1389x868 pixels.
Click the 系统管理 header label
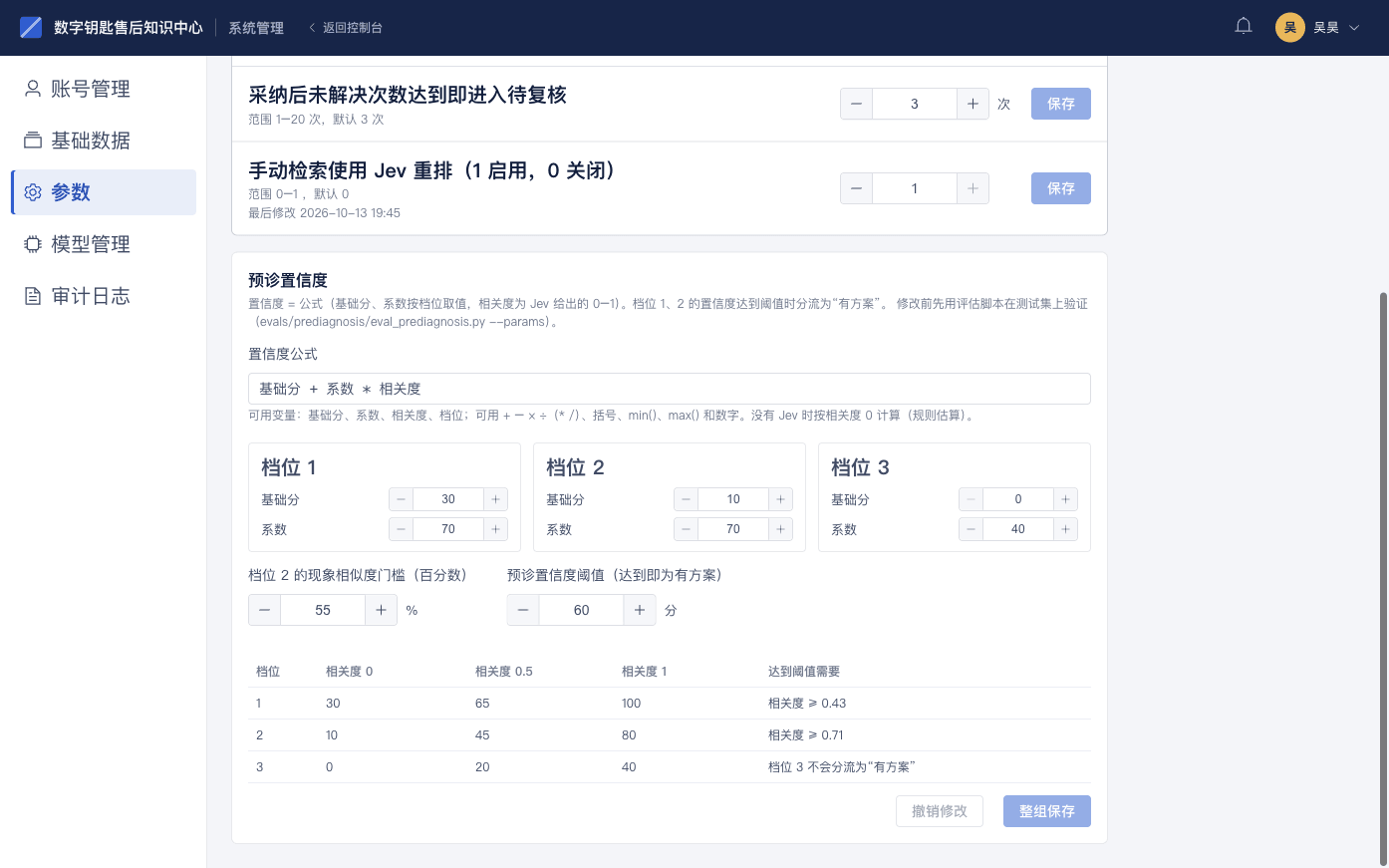[256, 28]
